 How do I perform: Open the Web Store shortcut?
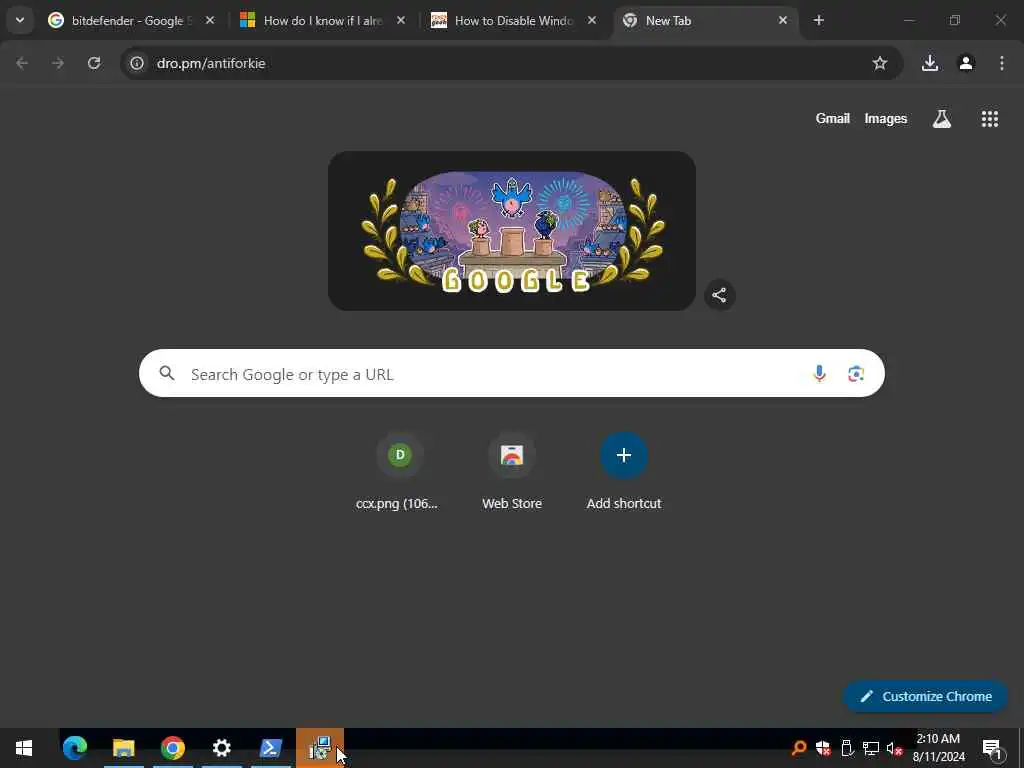coord(512,472)
